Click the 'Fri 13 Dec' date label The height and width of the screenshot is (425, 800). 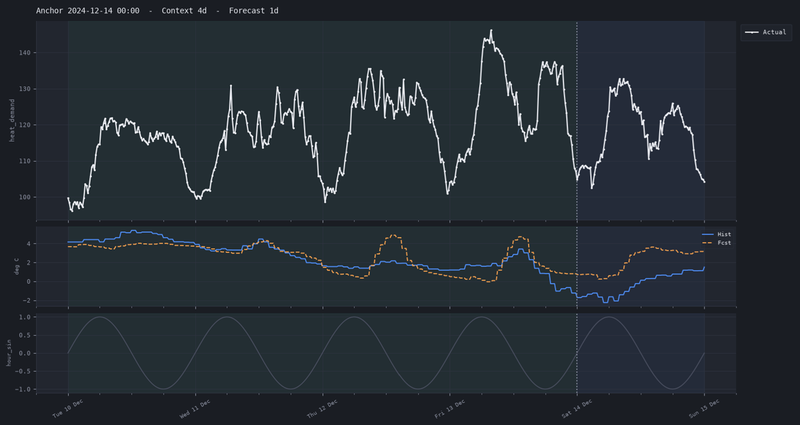pos(450,409)
